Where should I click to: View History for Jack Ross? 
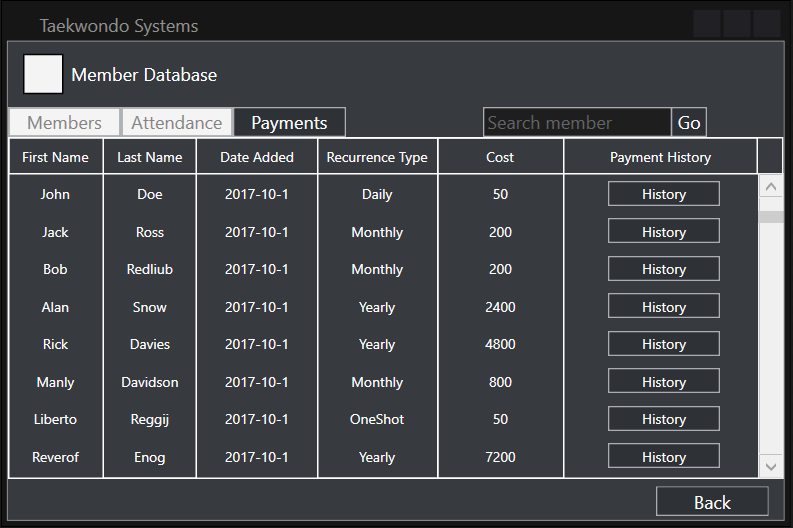tap(663, 232)
